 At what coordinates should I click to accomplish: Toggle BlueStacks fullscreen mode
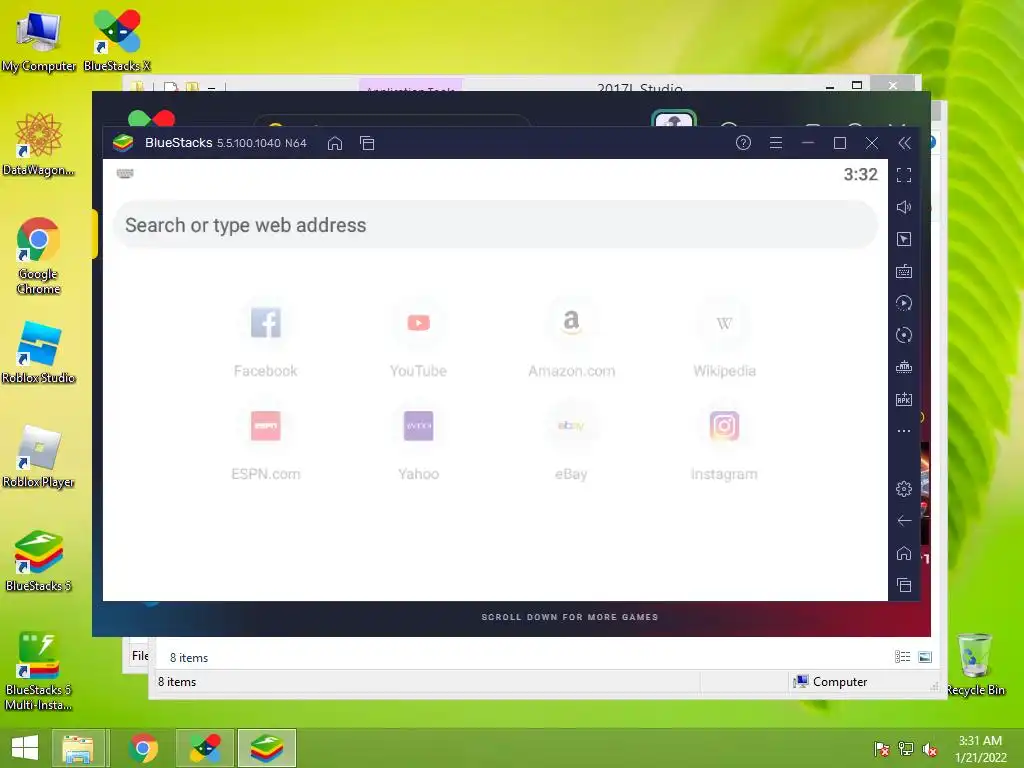pos(904,175)
